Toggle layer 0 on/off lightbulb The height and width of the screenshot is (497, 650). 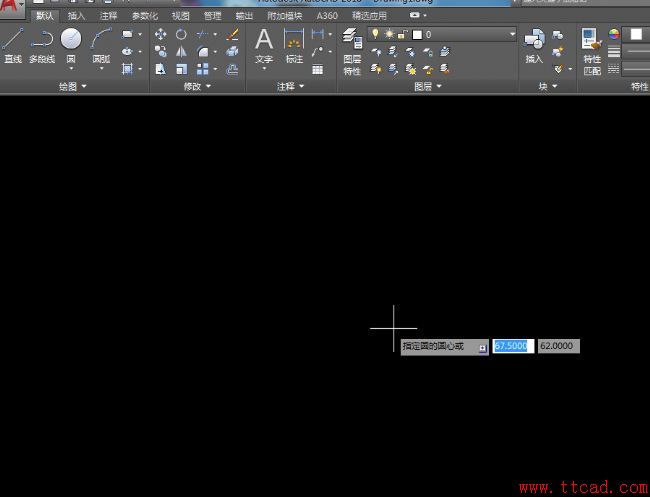(x=375, y=34)
